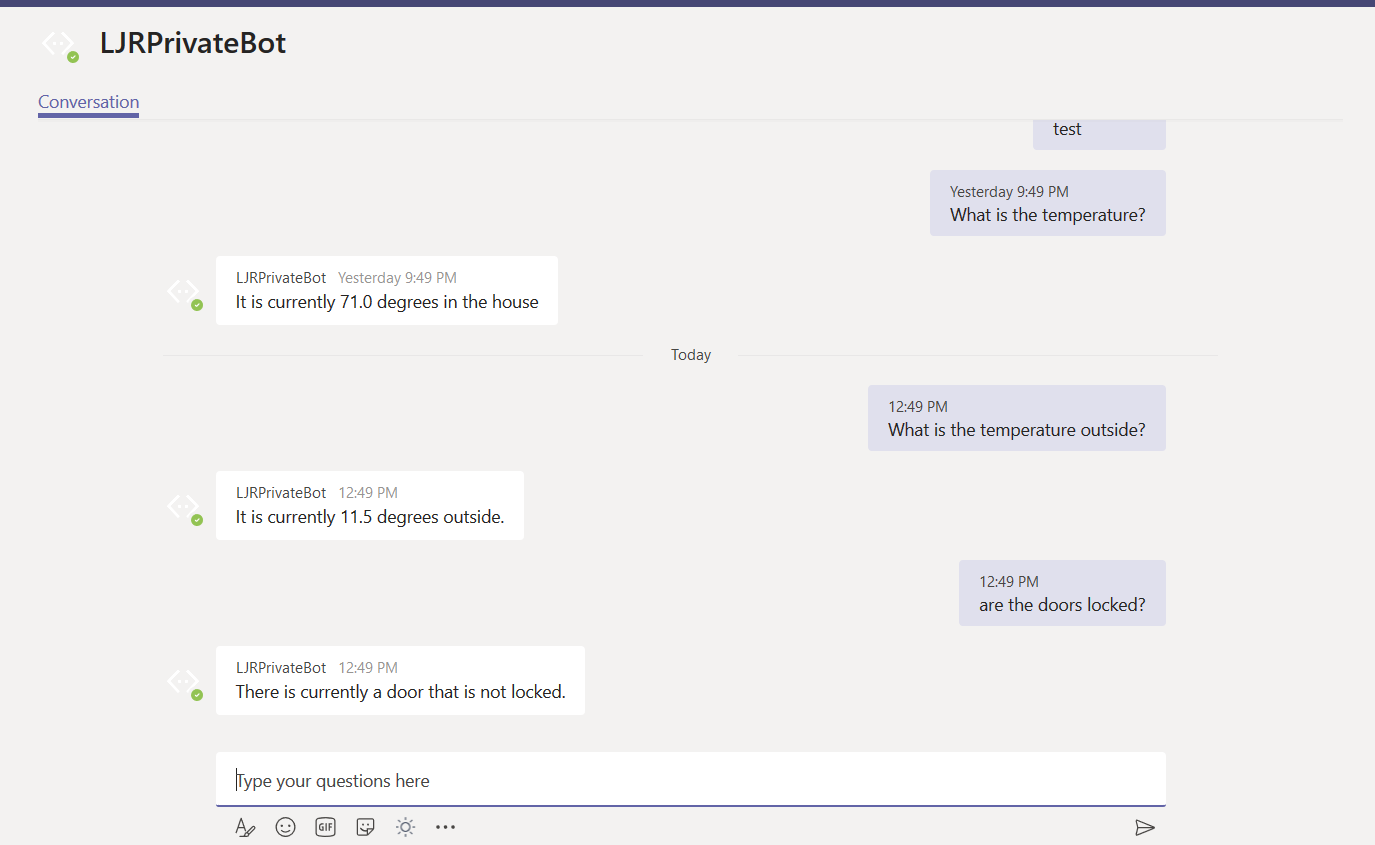Click the LJRPrivateBot avatar in the header
1375x845 pixels.
(x=58, y=44)
